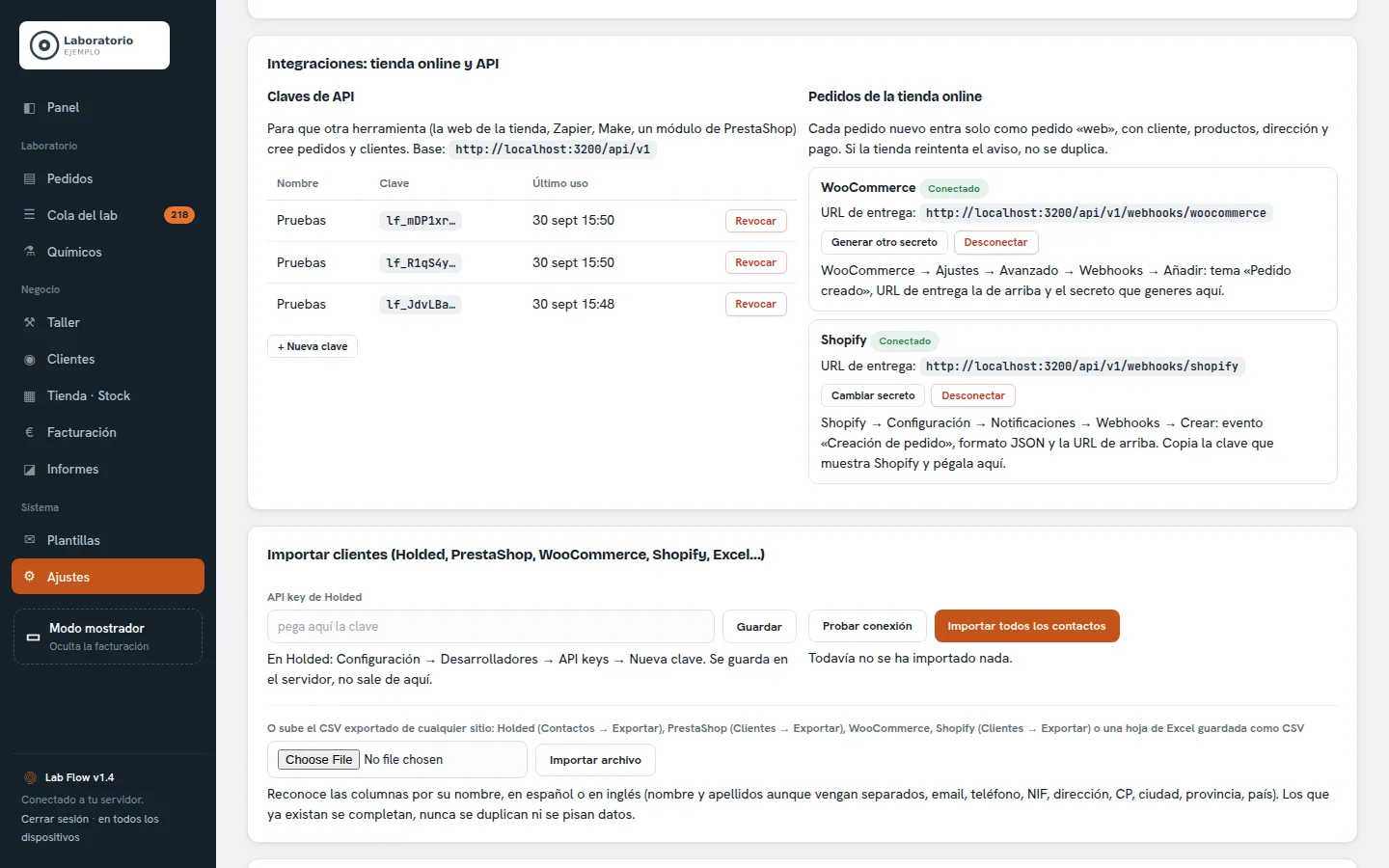Disconnect the Shopify integration

[973, 395]
